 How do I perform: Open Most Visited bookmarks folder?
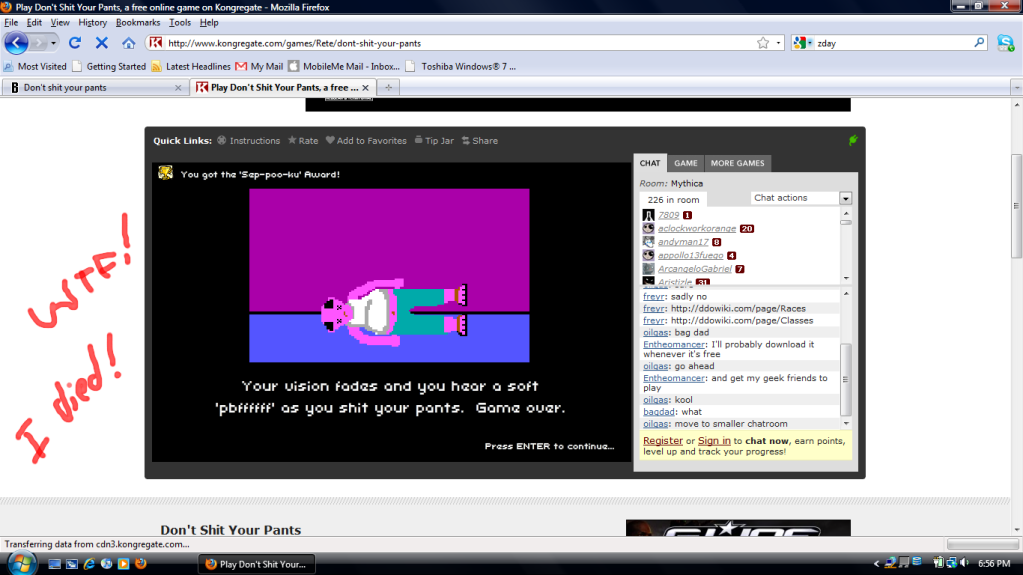click(x=35, y=67)
